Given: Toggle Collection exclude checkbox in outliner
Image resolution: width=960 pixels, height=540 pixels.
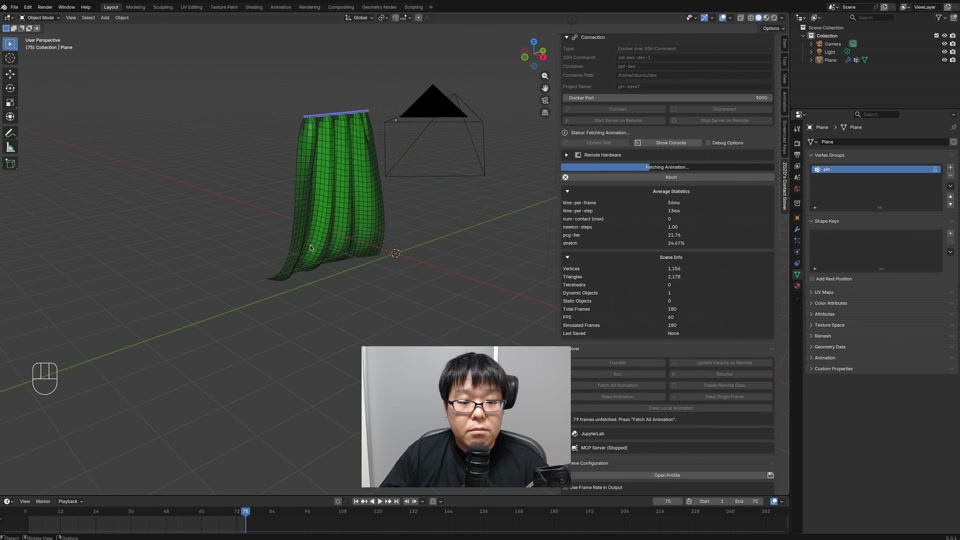Looking at the screenshot, I should 936,36.
